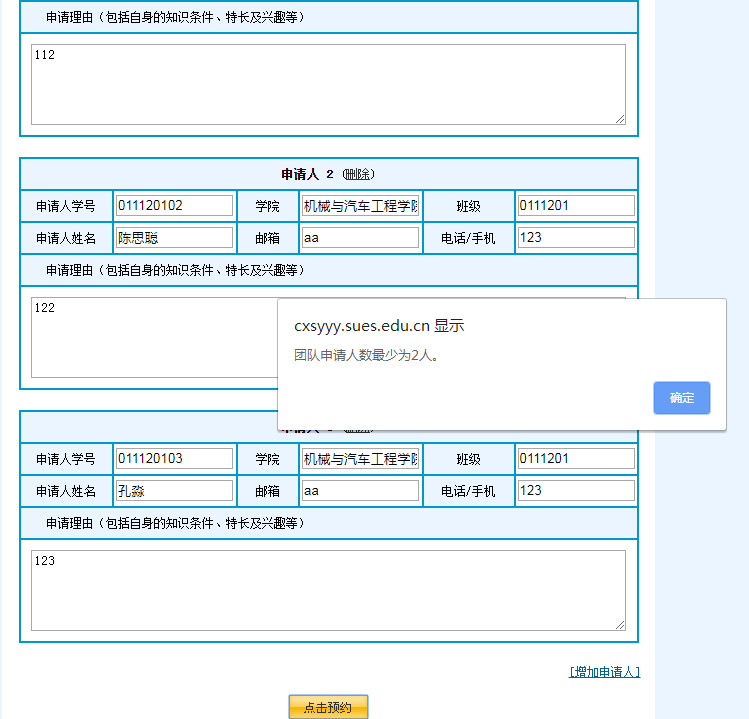
Task: Click the 确定 button in the alert dialog
Action: (x=681, y=397)
